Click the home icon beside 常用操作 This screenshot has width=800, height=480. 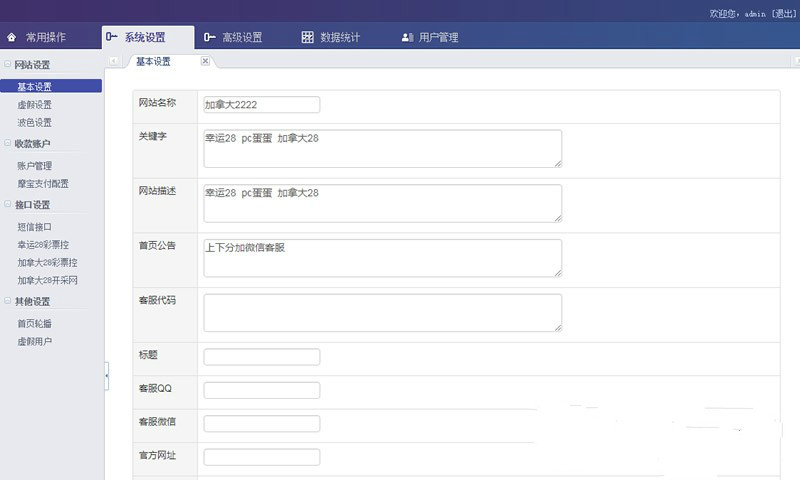pos(11,37)
